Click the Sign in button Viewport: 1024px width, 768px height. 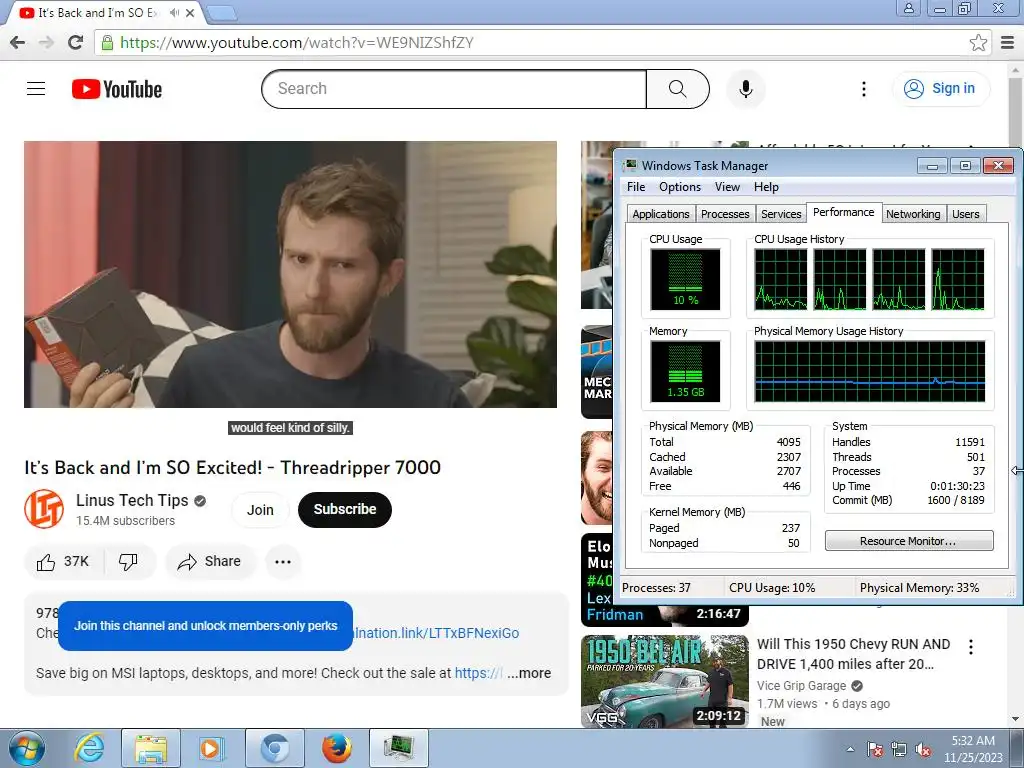click(940, 89)
